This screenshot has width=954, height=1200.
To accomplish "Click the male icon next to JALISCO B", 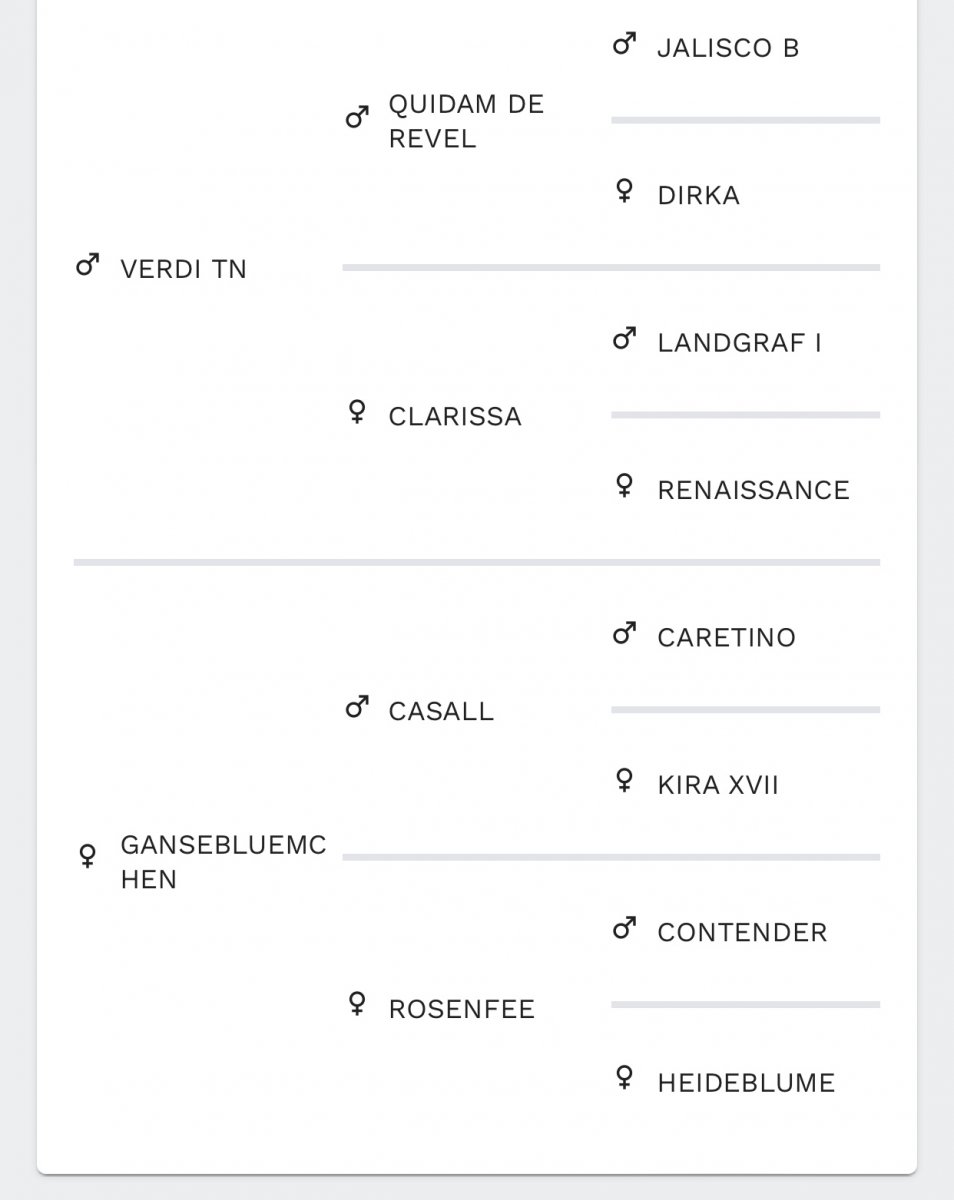I will [625, 44].
